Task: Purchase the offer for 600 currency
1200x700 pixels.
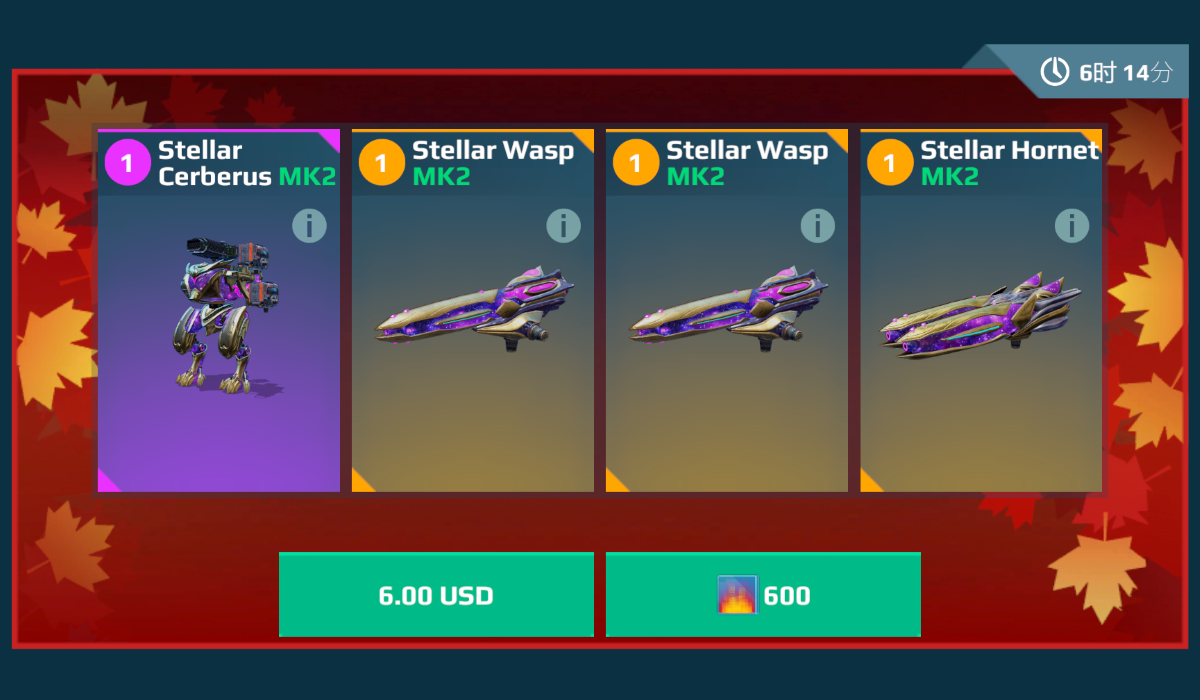Action: [763, 594]
